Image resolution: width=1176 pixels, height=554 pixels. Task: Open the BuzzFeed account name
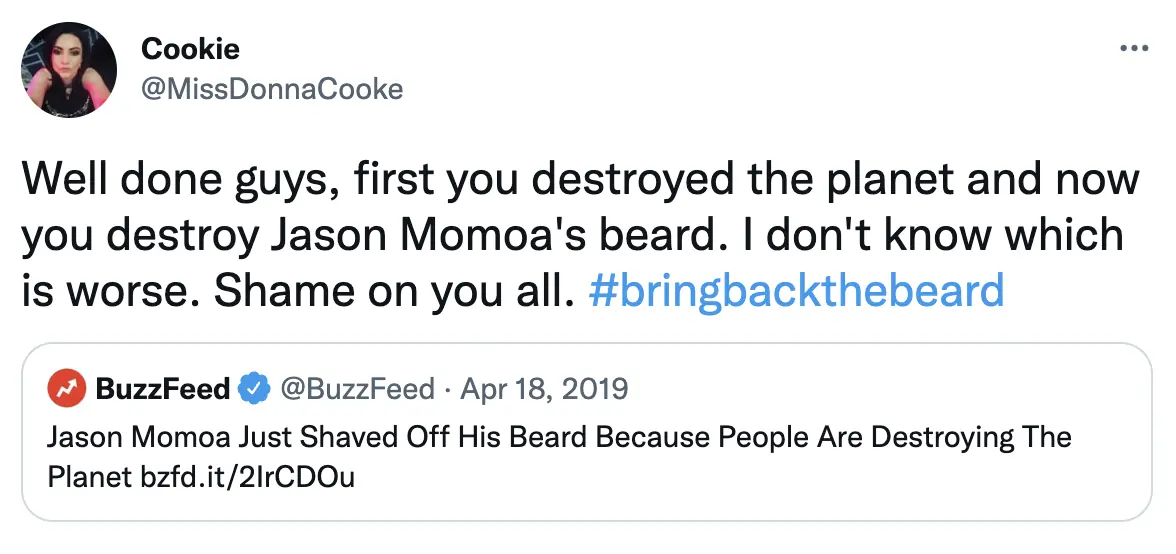pos(163,388)
